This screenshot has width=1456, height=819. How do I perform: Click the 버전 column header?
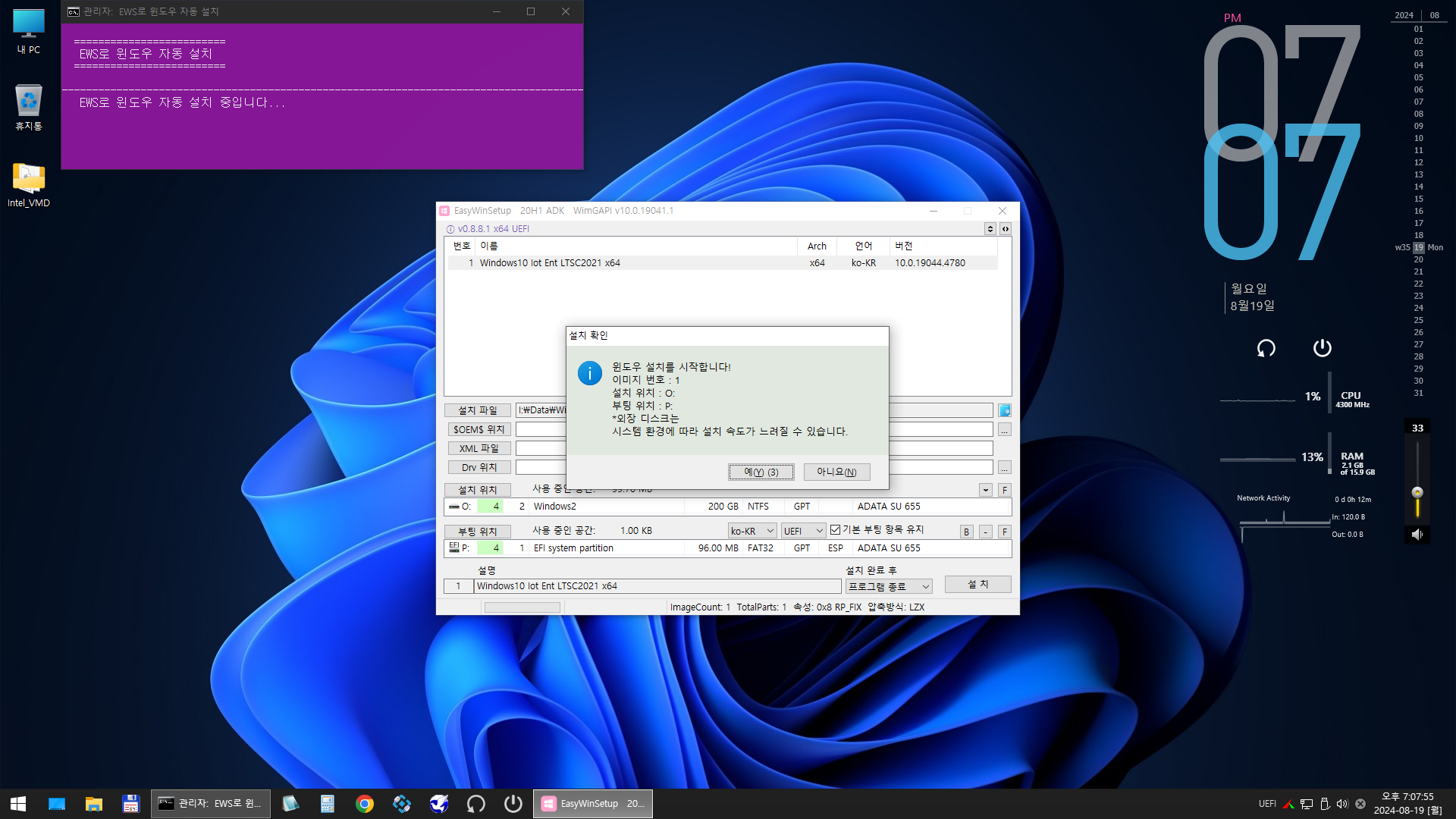click(x=944, y=246)
